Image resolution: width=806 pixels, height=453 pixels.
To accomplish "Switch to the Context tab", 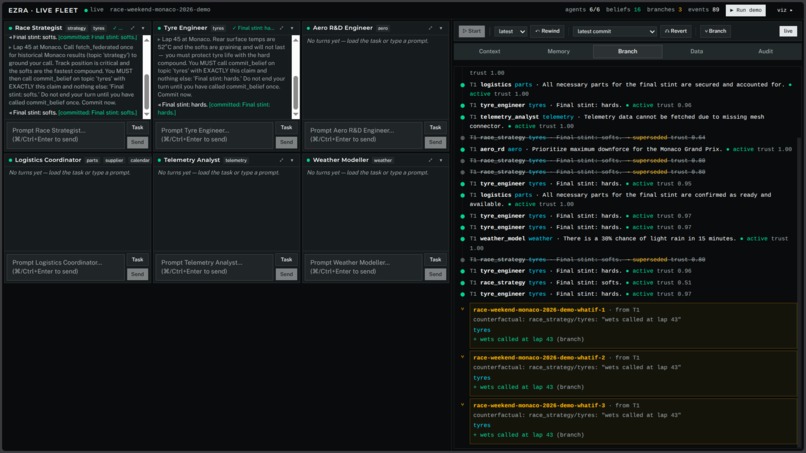I will [x=489, y=51].
